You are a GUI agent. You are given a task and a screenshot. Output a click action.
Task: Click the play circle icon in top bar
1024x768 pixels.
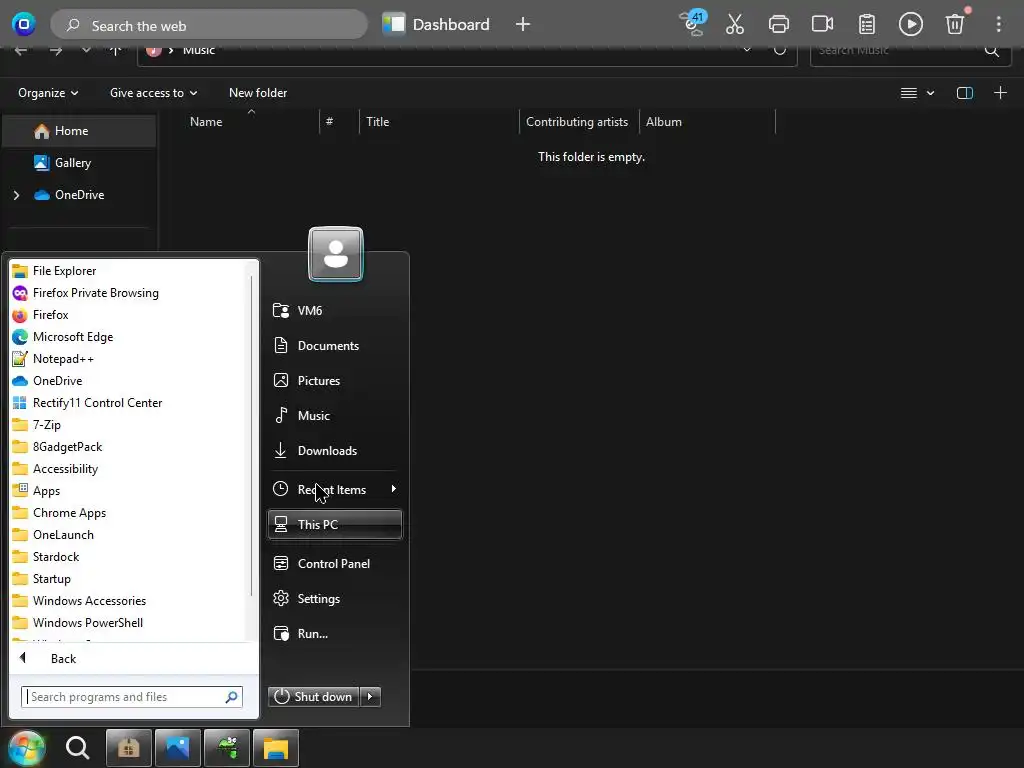(x=910, y=24)
